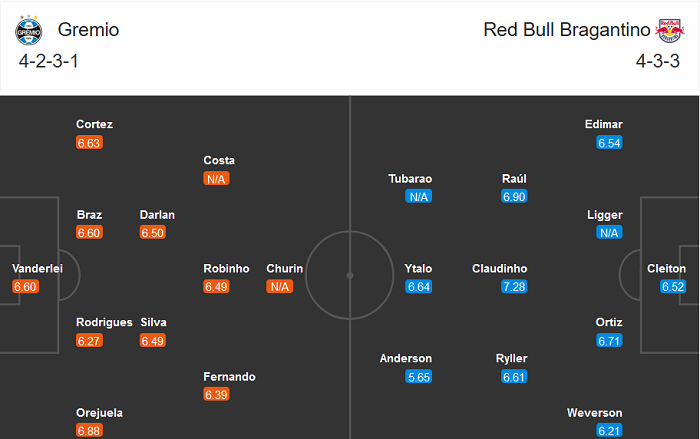Click Churin's N/A rating badge

pyautogui.click(x=280, y=287)
